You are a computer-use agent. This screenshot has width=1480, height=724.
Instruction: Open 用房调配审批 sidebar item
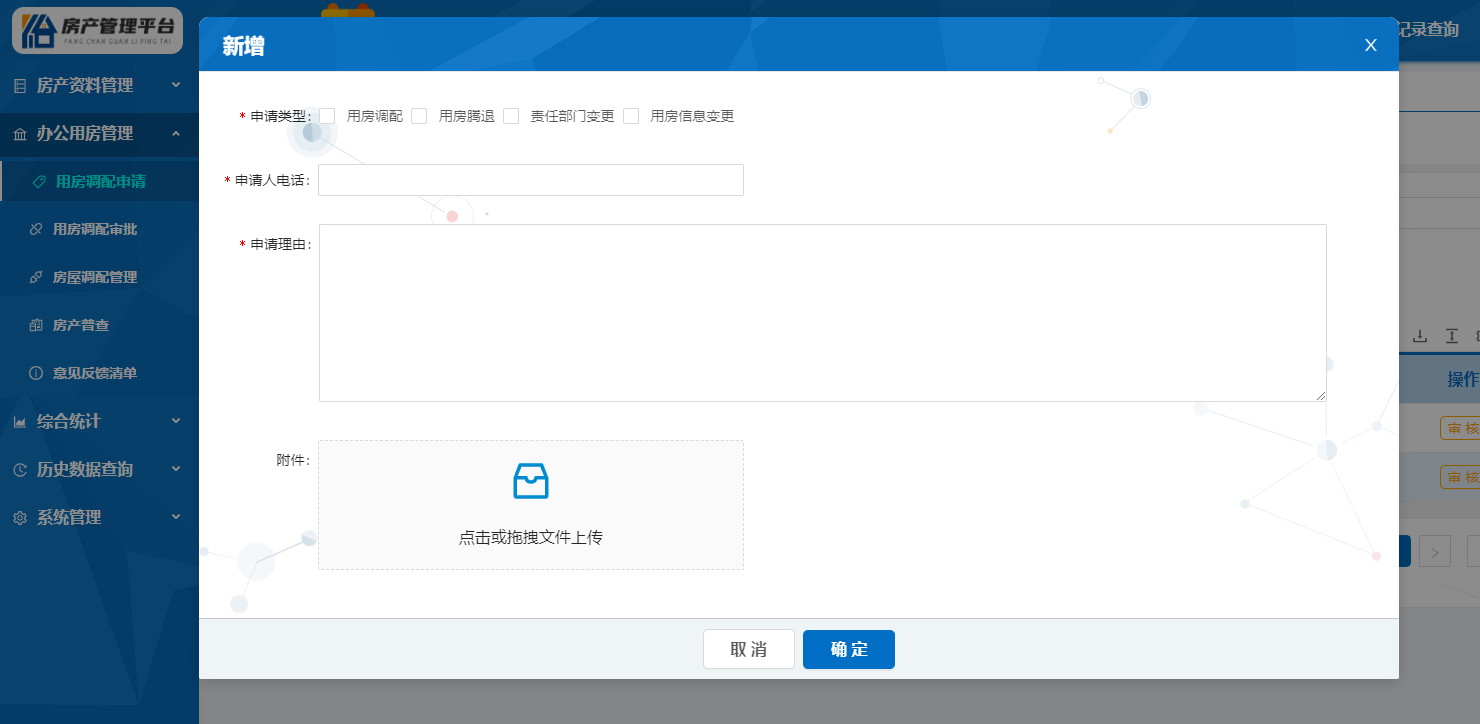click(x=99, y=230)
